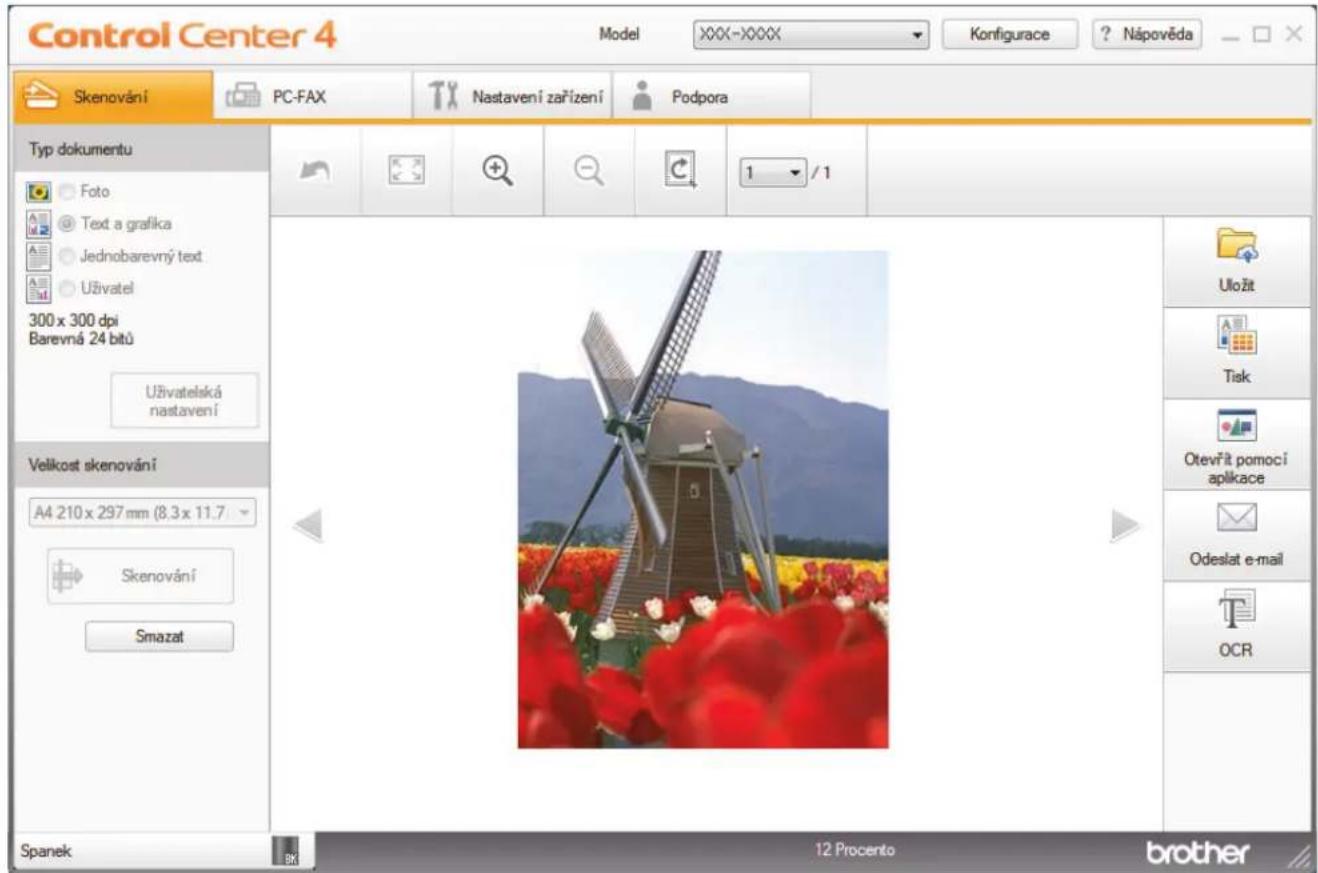The image size is (1318, 873).
Task: Open the page number dropdown
Action: pos(772,172)
